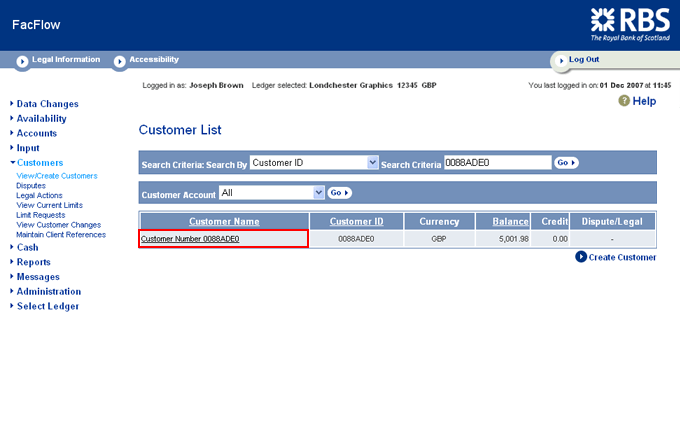Open the Search By Customer ID dropdown
The height and width of the screenshot is (447, 680).
[x=373, y=162]
